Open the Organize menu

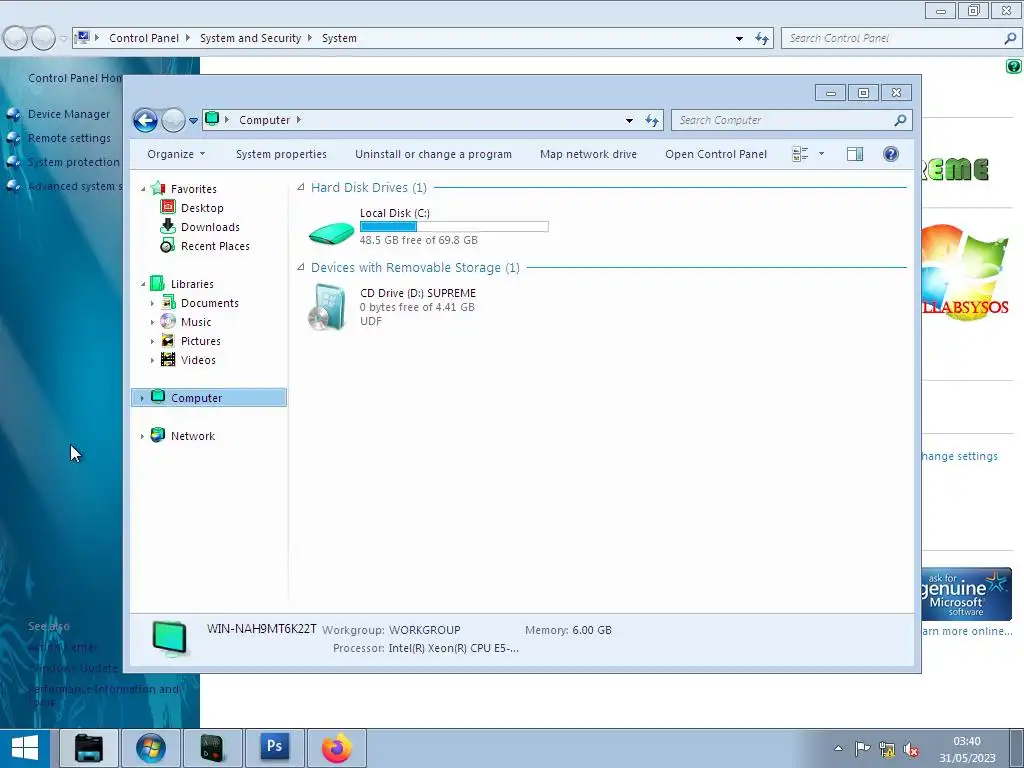coord(176,154)
